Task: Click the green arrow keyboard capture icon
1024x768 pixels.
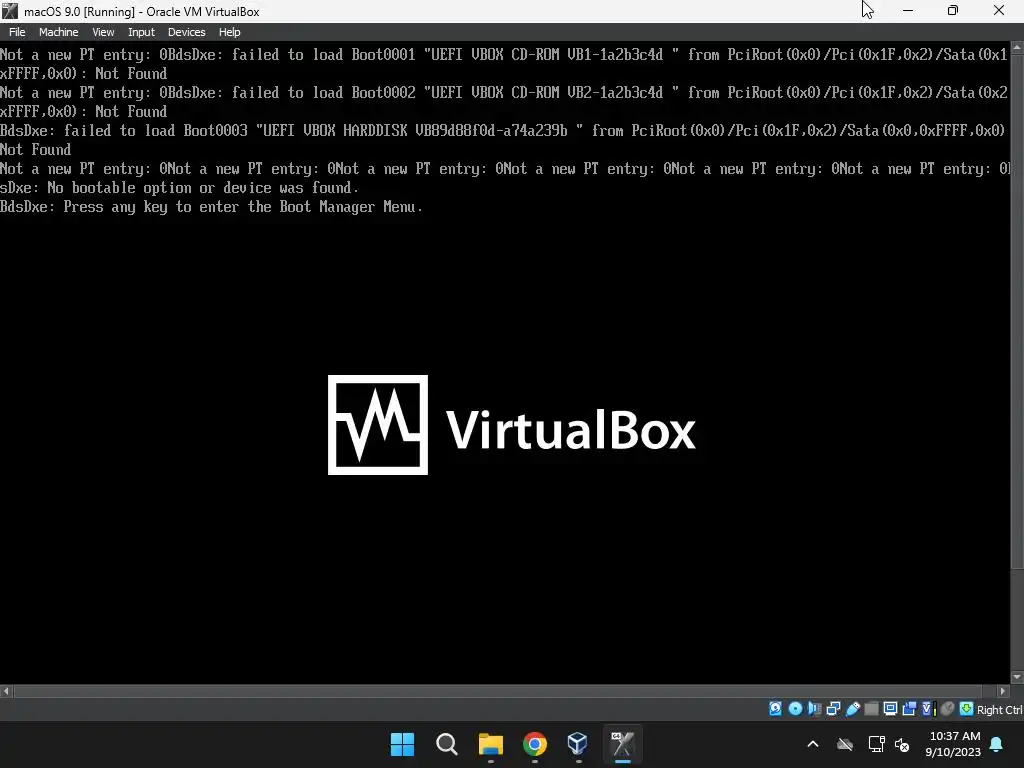Action: tap(967, 709)
